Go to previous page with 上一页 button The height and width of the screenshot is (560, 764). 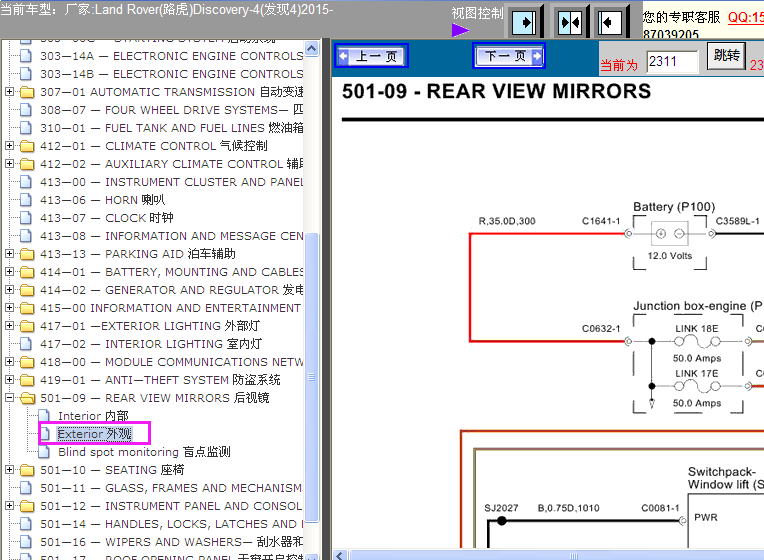(x=371, y=56)
